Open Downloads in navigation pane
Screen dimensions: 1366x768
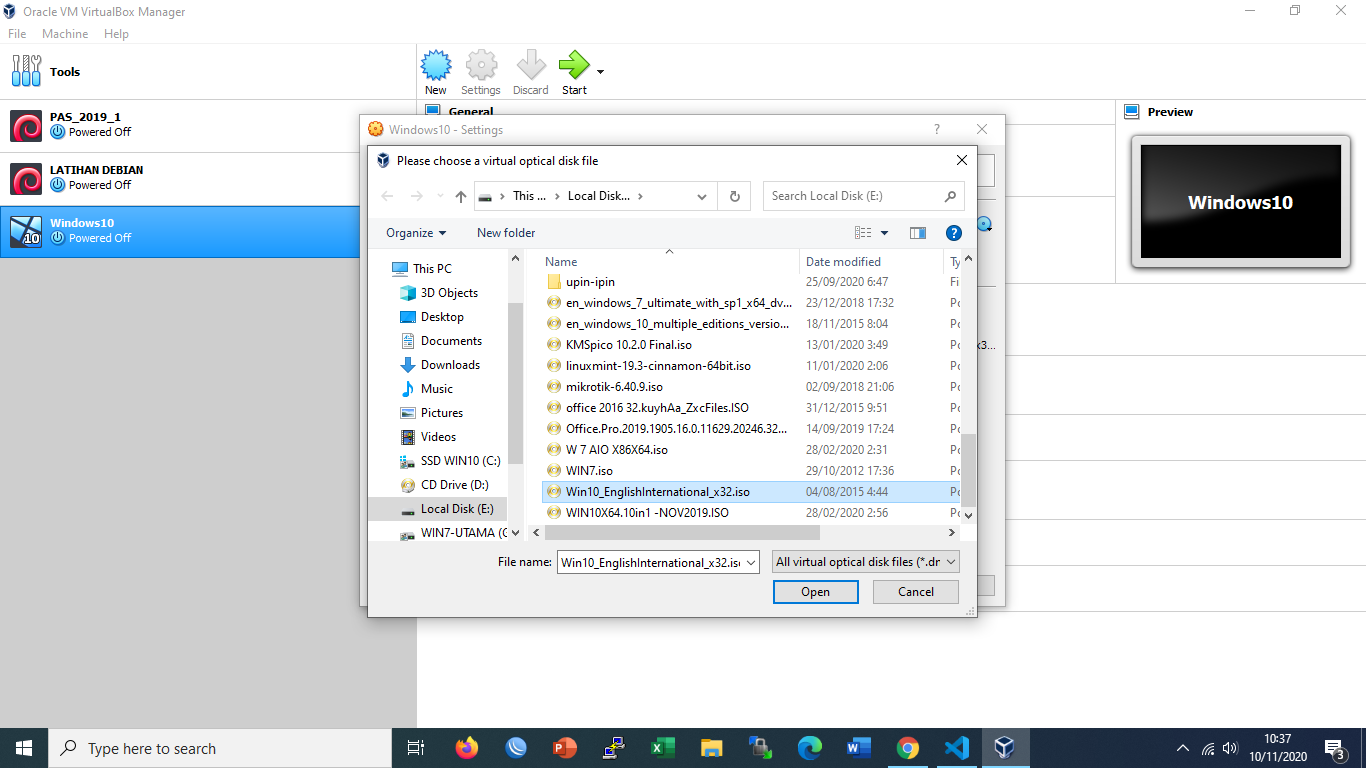coord(439,365)
